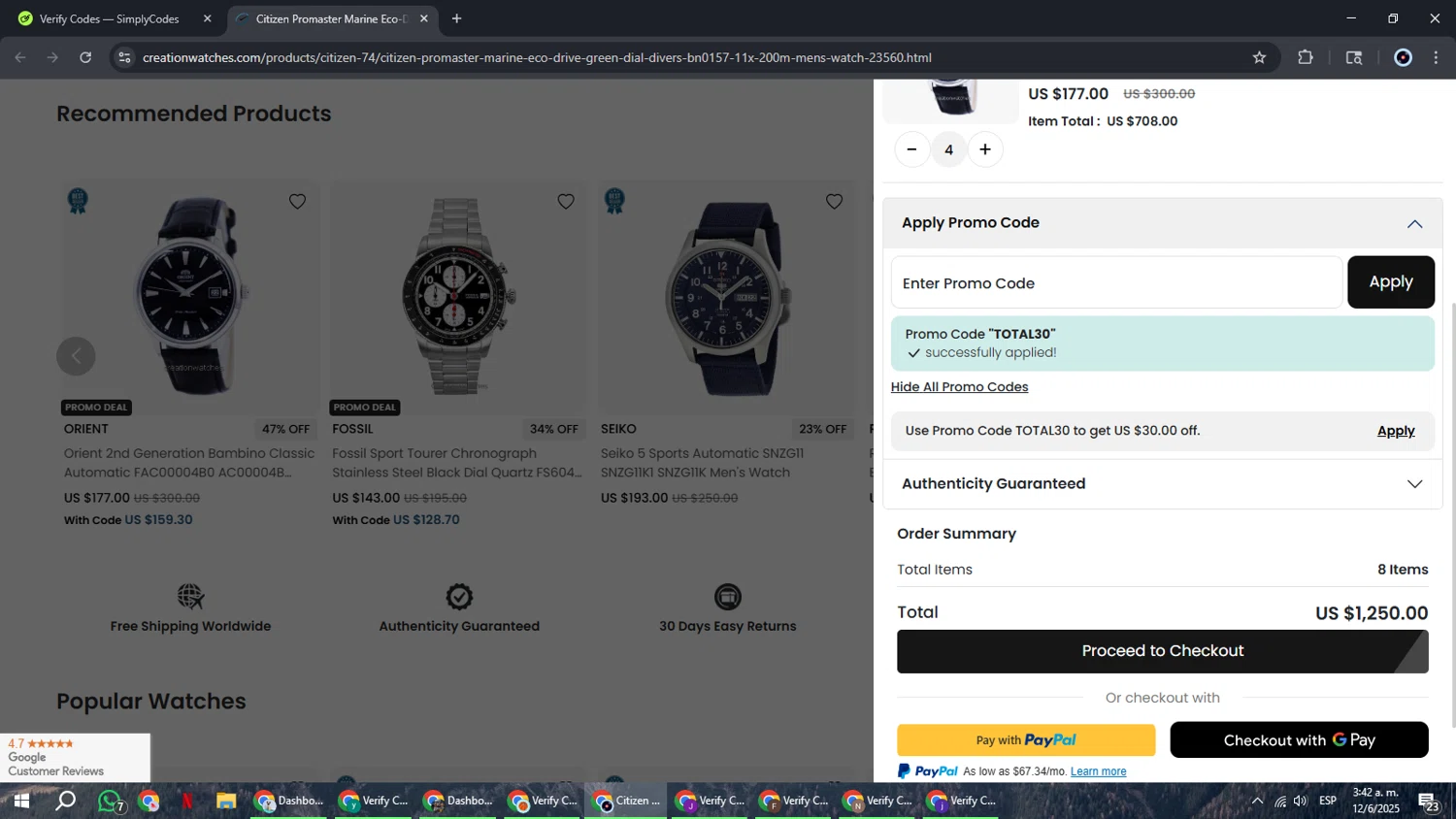Click the Orient 47% OFF badge
Screen dimensions: 1456x819
[x=285, y=429]
